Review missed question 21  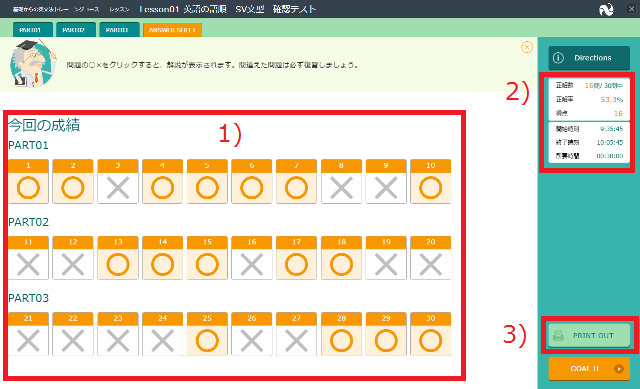pos(28,334)
